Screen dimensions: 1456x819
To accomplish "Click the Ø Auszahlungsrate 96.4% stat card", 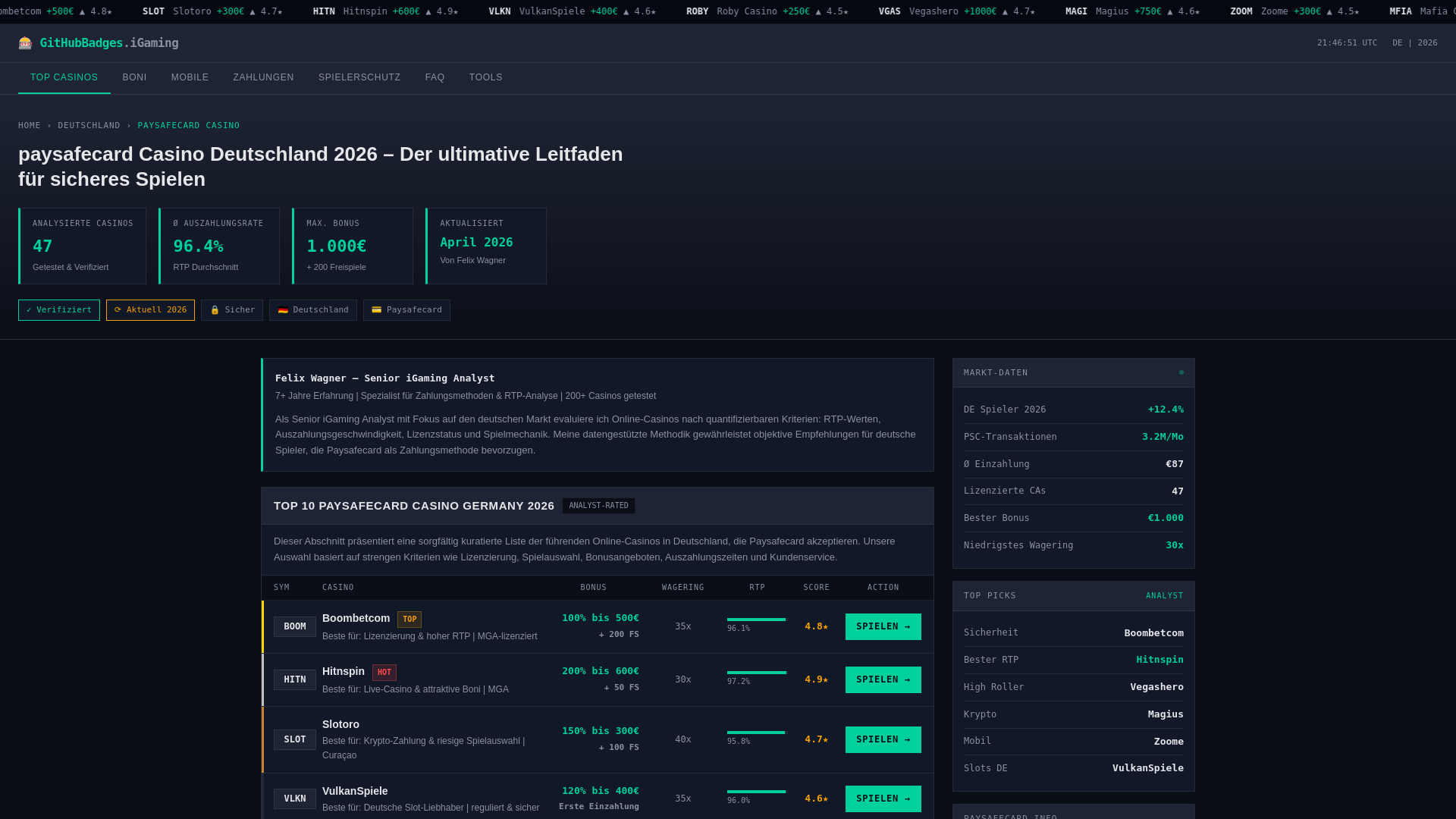I will click(x=219, y=246).
